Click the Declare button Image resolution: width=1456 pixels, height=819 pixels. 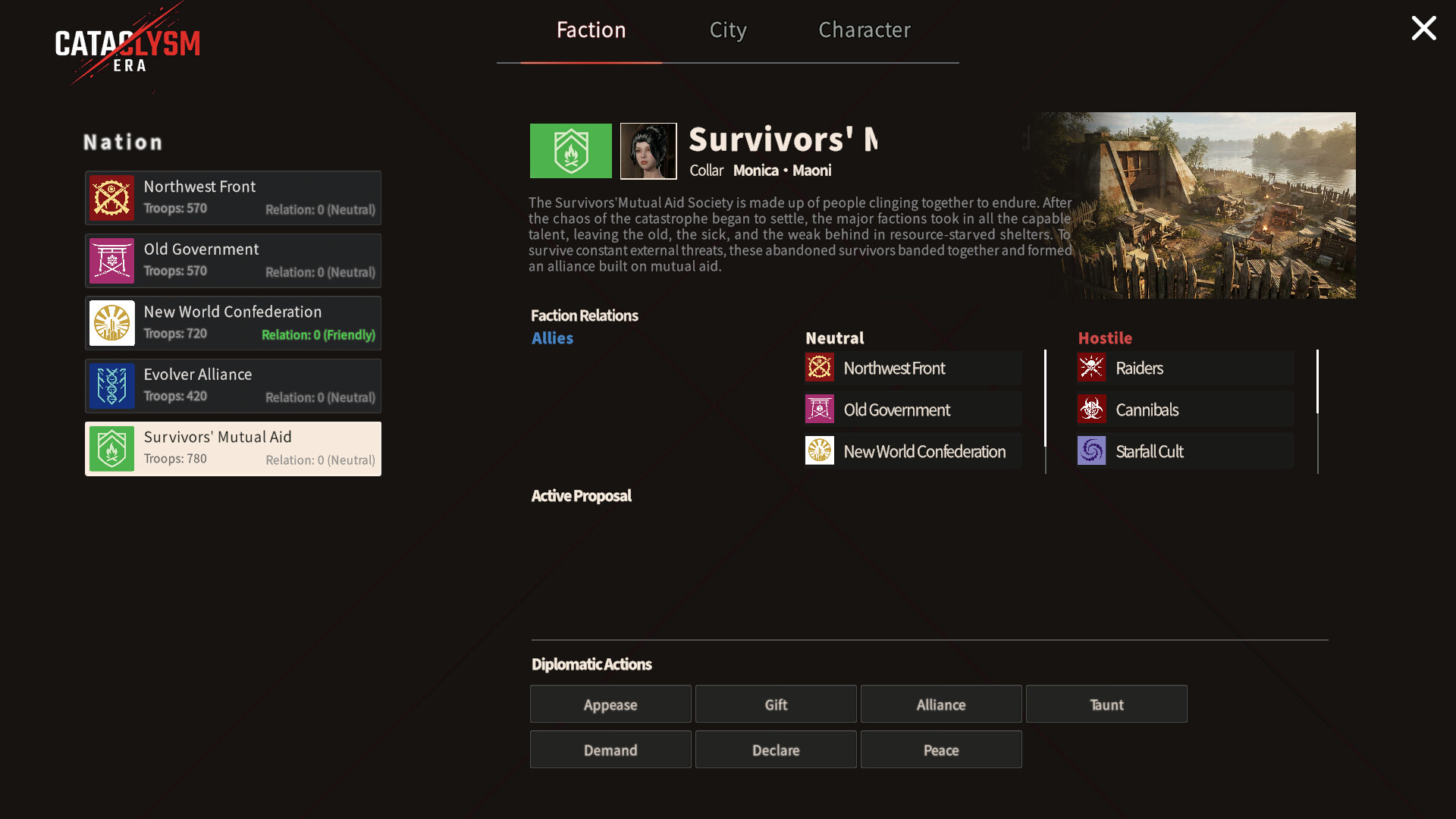pyautogui.click(x=776, y=749)
